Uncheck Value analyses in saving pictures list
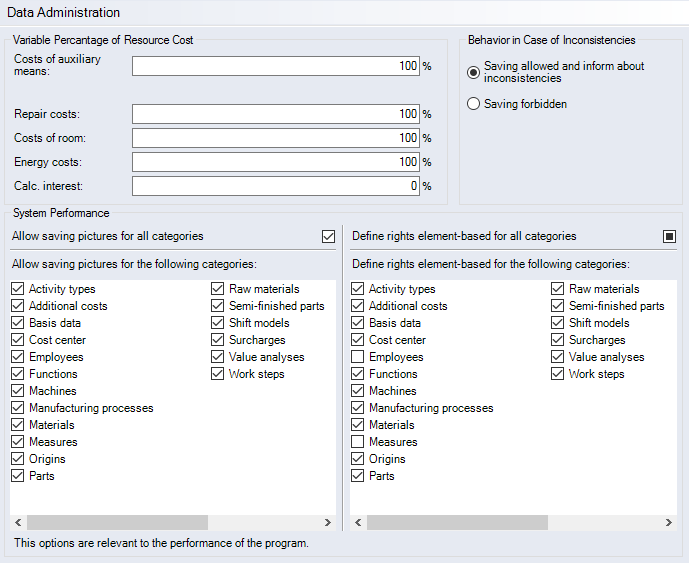 pyautogui.click(x=218, y=357)
